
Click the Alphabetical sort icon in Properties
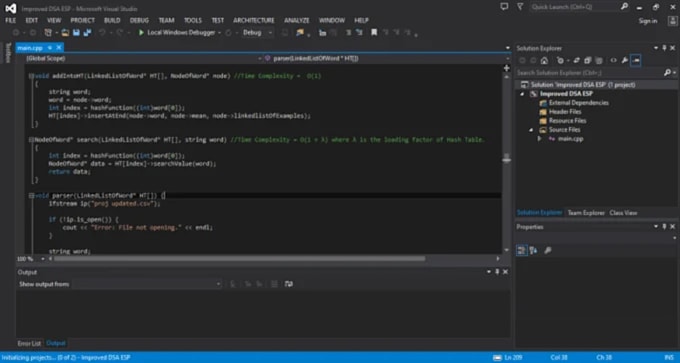pos(534,250)
